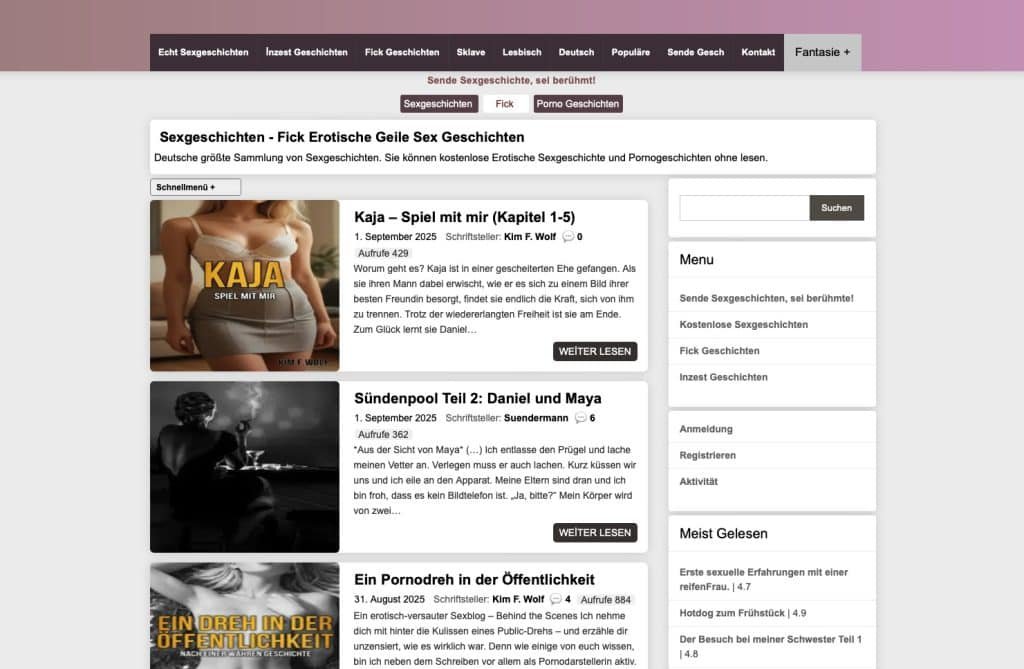
Task: Open the Echt Sexgeschichten menu item
Action: tap(203, 52)
